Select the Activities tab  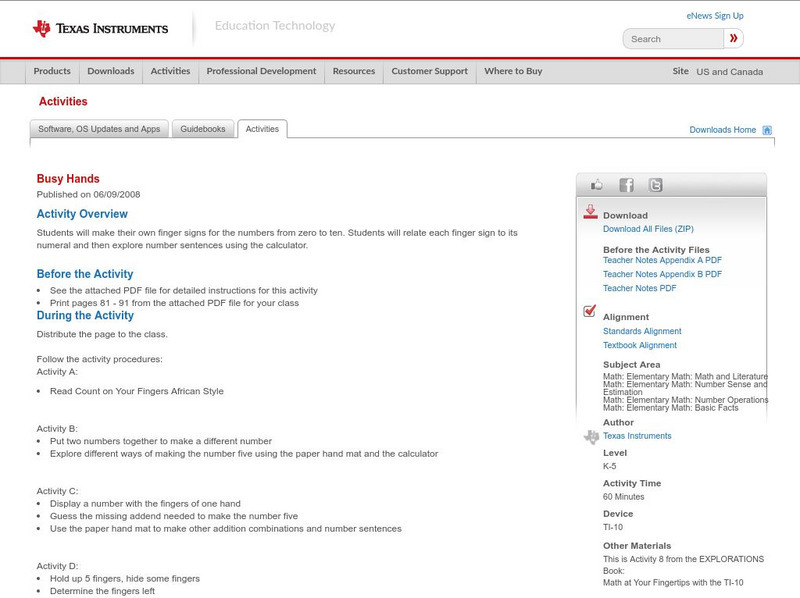[262, 129]
